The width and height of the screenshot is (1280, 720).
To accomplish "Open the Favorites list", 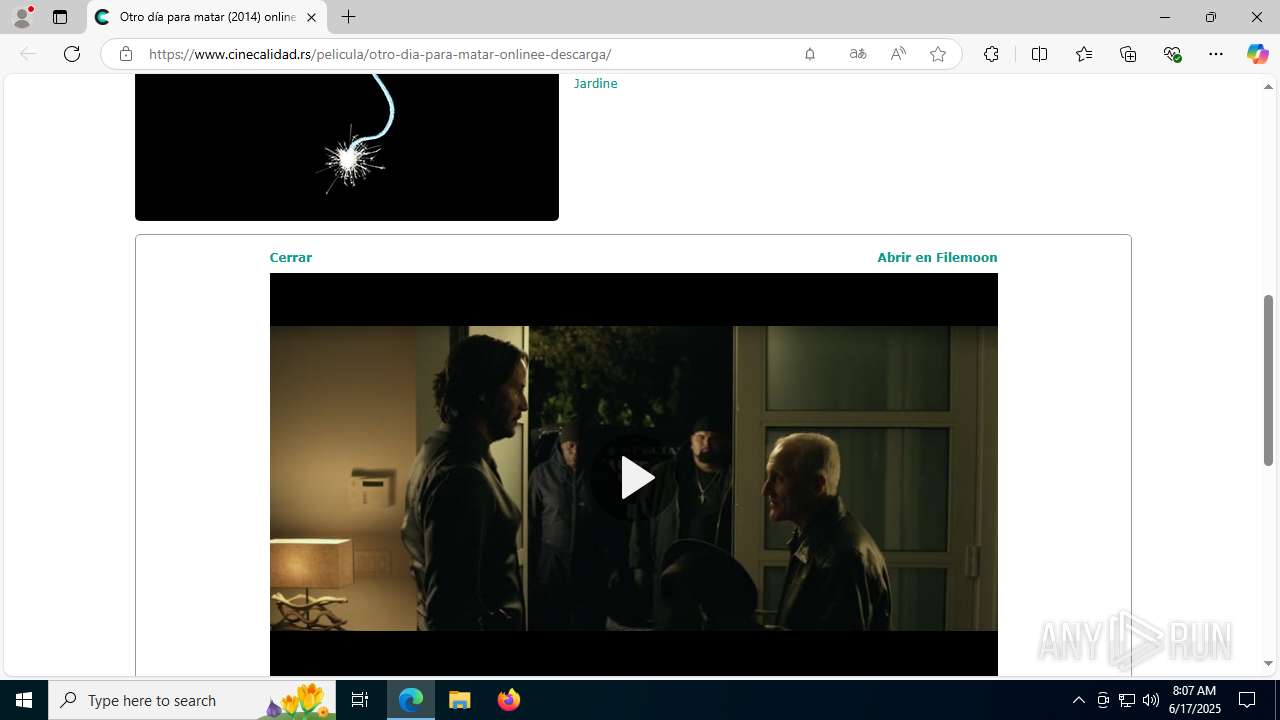I will coord(1084,54).
